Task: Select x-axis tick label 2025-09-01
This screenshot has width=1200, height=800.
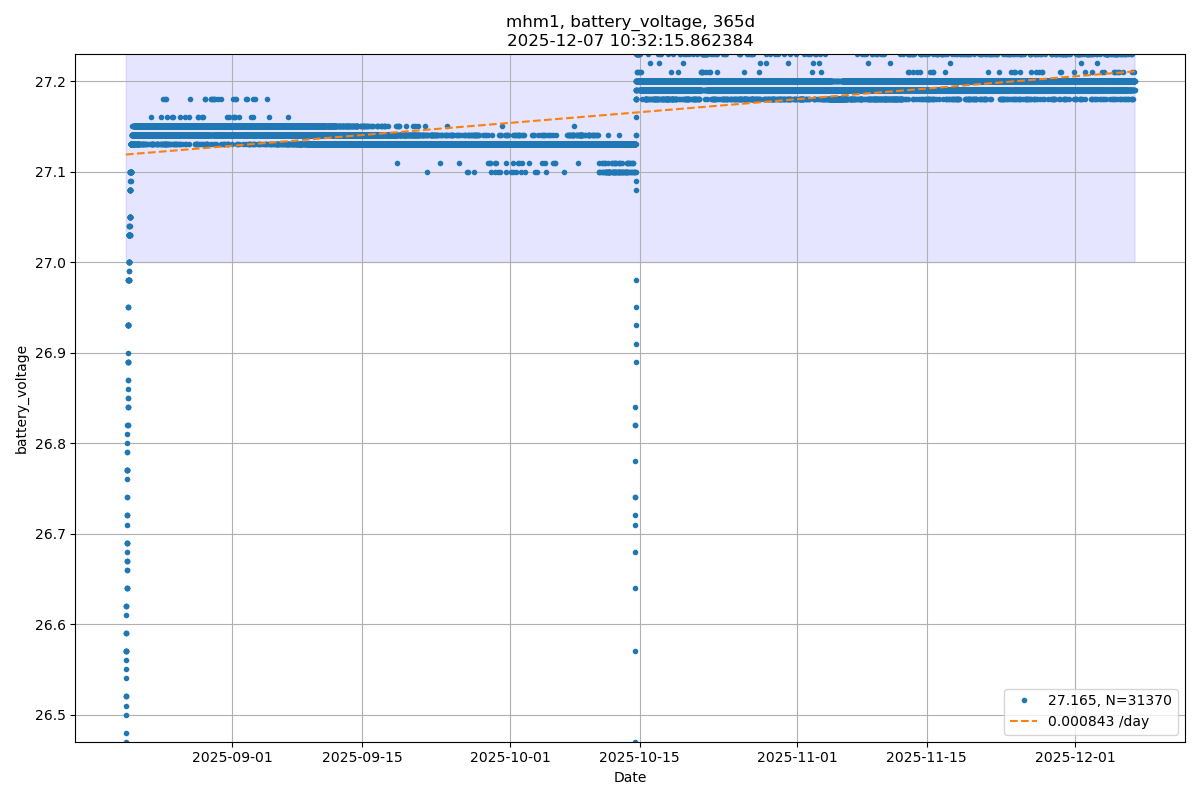Action: click(232, 758)
